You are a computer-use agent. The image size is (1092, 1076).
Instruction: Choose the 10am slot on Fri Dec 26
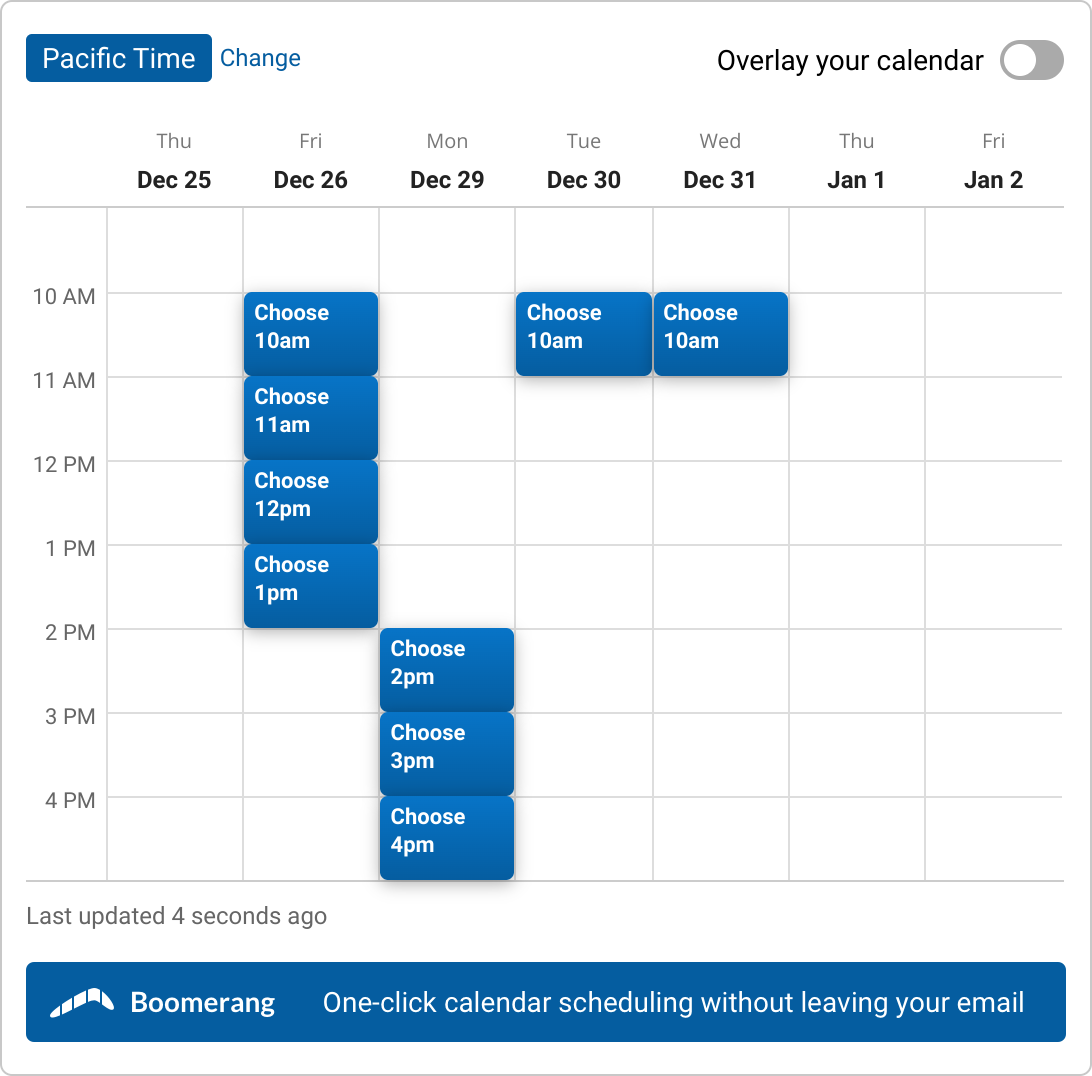(x=310, y=333)
